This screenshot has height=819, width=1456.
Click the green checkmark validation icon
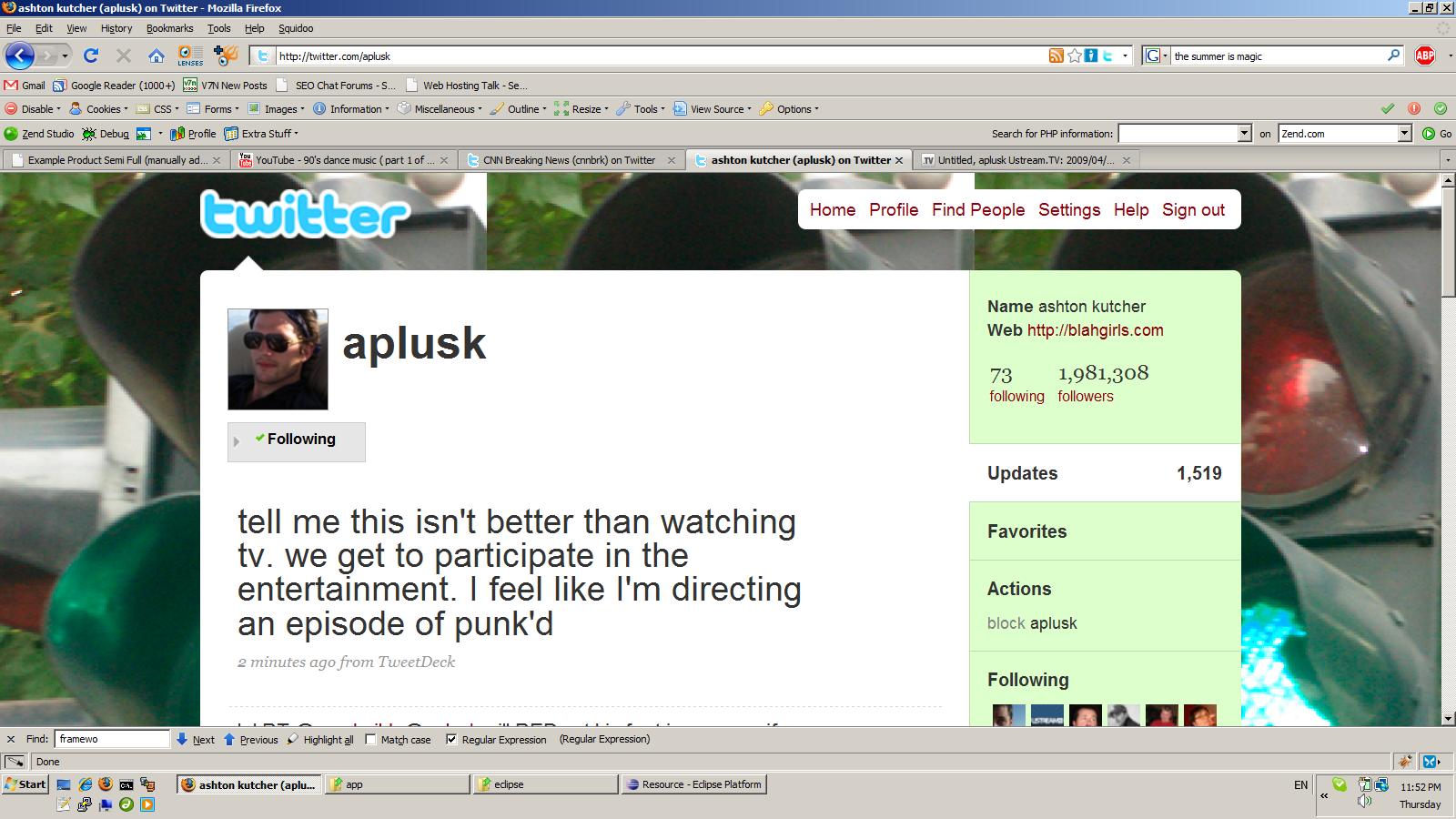(x=1388, y=108)
